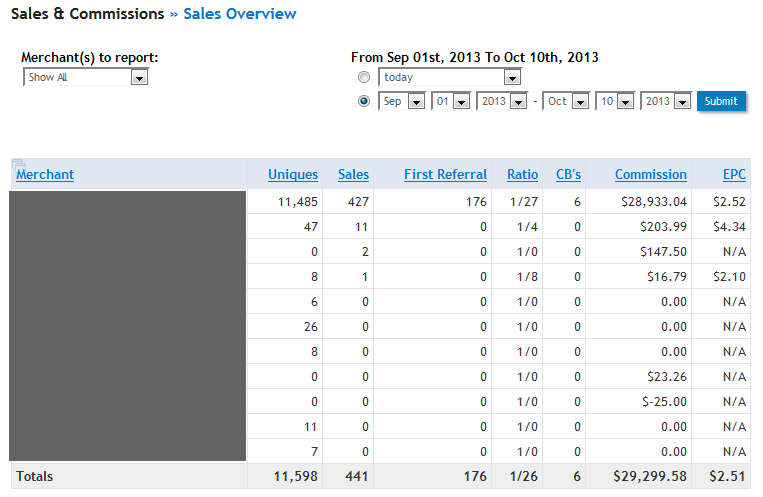Open the end day '10' dropdown
This screenshot has width=763, height=497.
pyautogui.click(x=625, y=101)
